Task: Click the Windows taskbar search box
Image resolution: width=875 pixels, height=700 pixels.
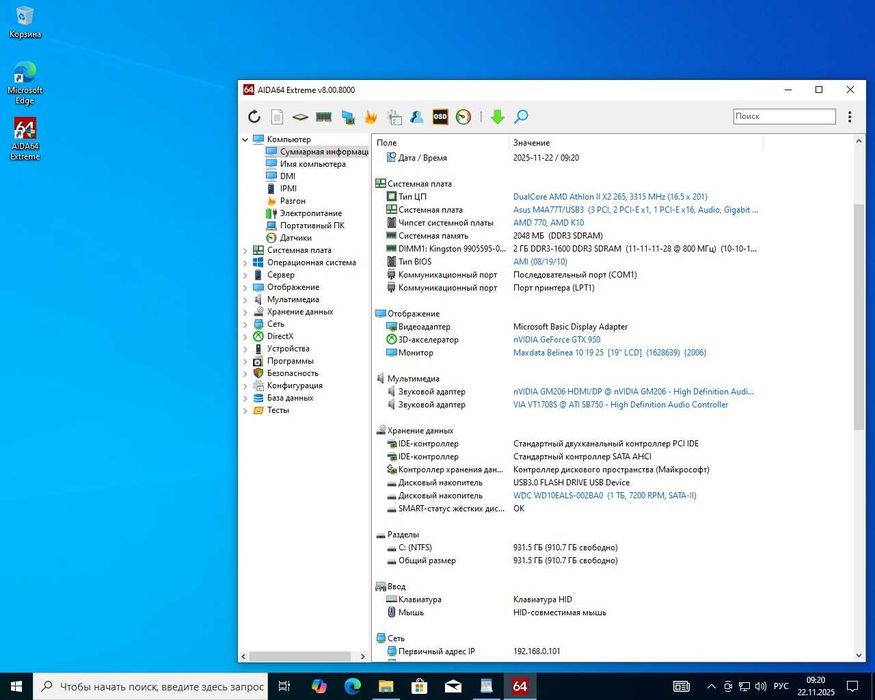Action: pos(151,687)
